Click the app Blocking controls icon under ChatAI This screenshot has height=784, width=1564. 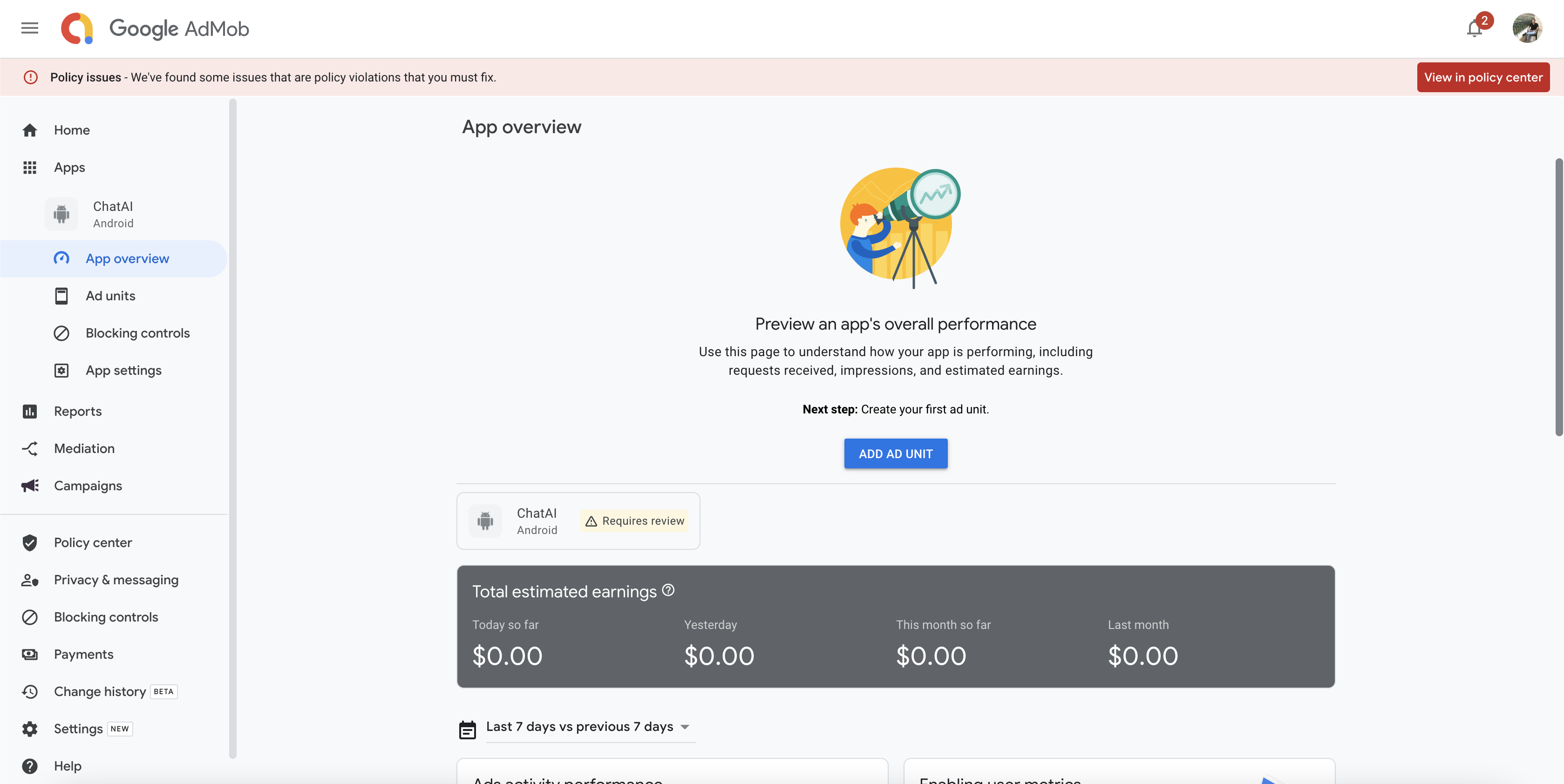61,333
